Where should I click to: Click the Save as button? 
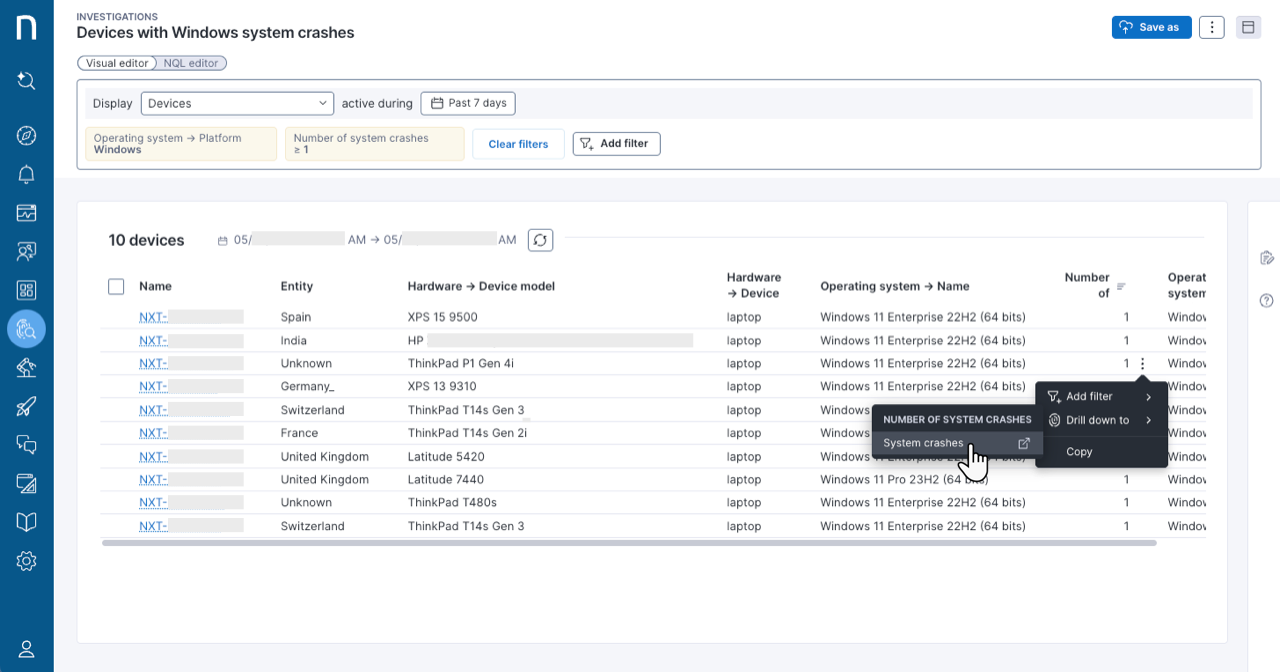click(1151, 27)
